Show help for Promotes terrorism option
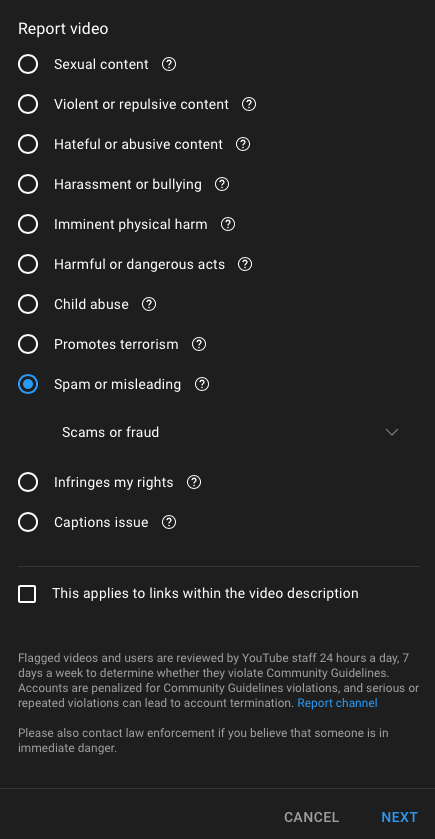This screenshot has height=839, width=435. pos(199,344)
